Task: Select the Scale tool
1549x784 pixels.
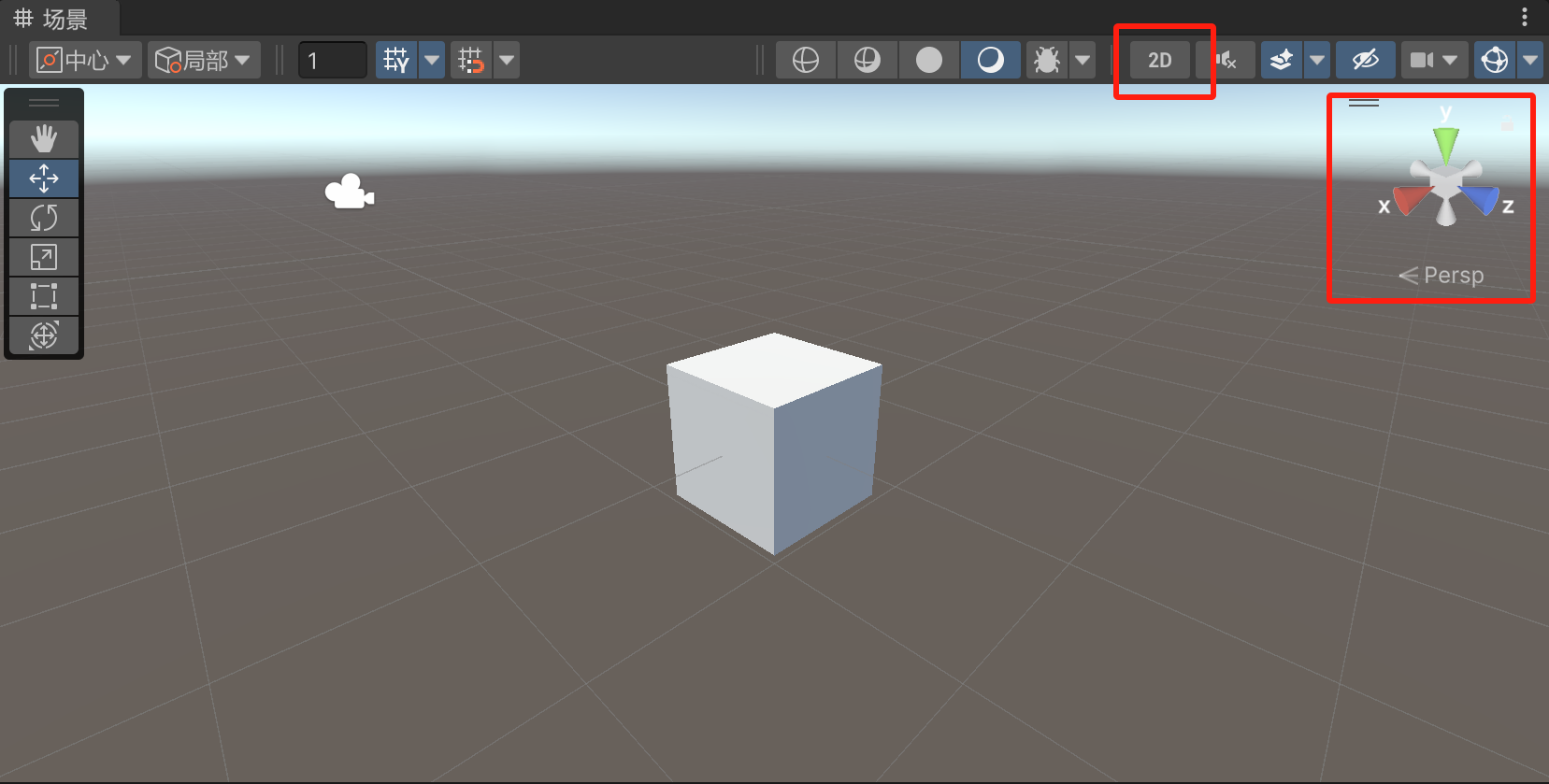Action: [x=44, y=257]
